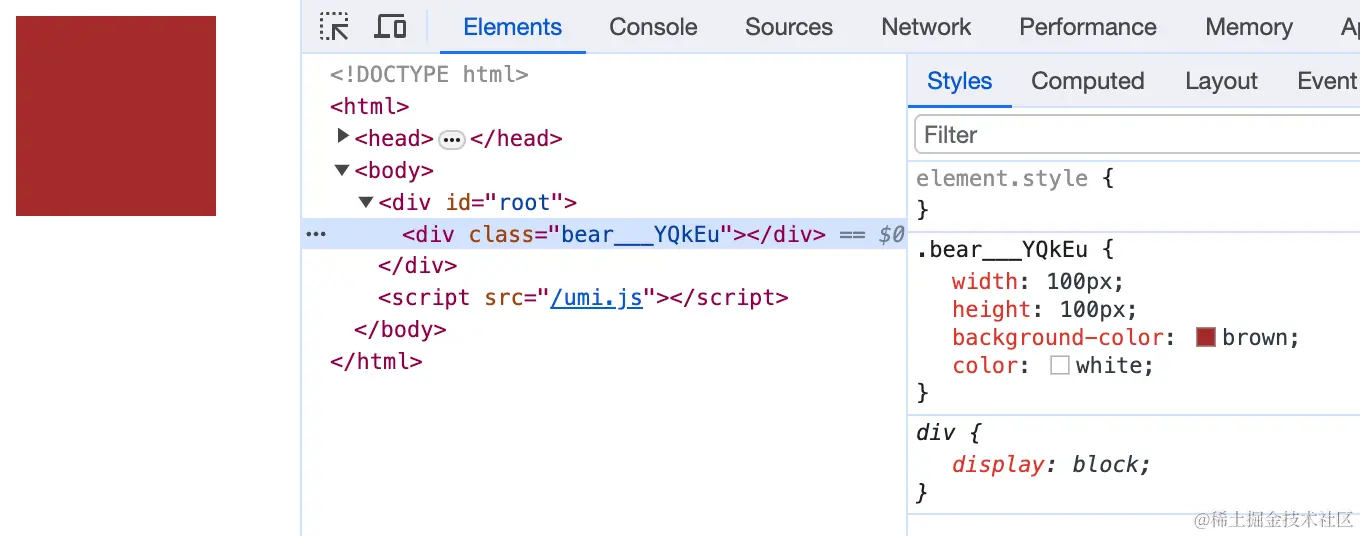The image size is (1360, 536).
Task: Collapse the div root node
Action: point(366,202)
